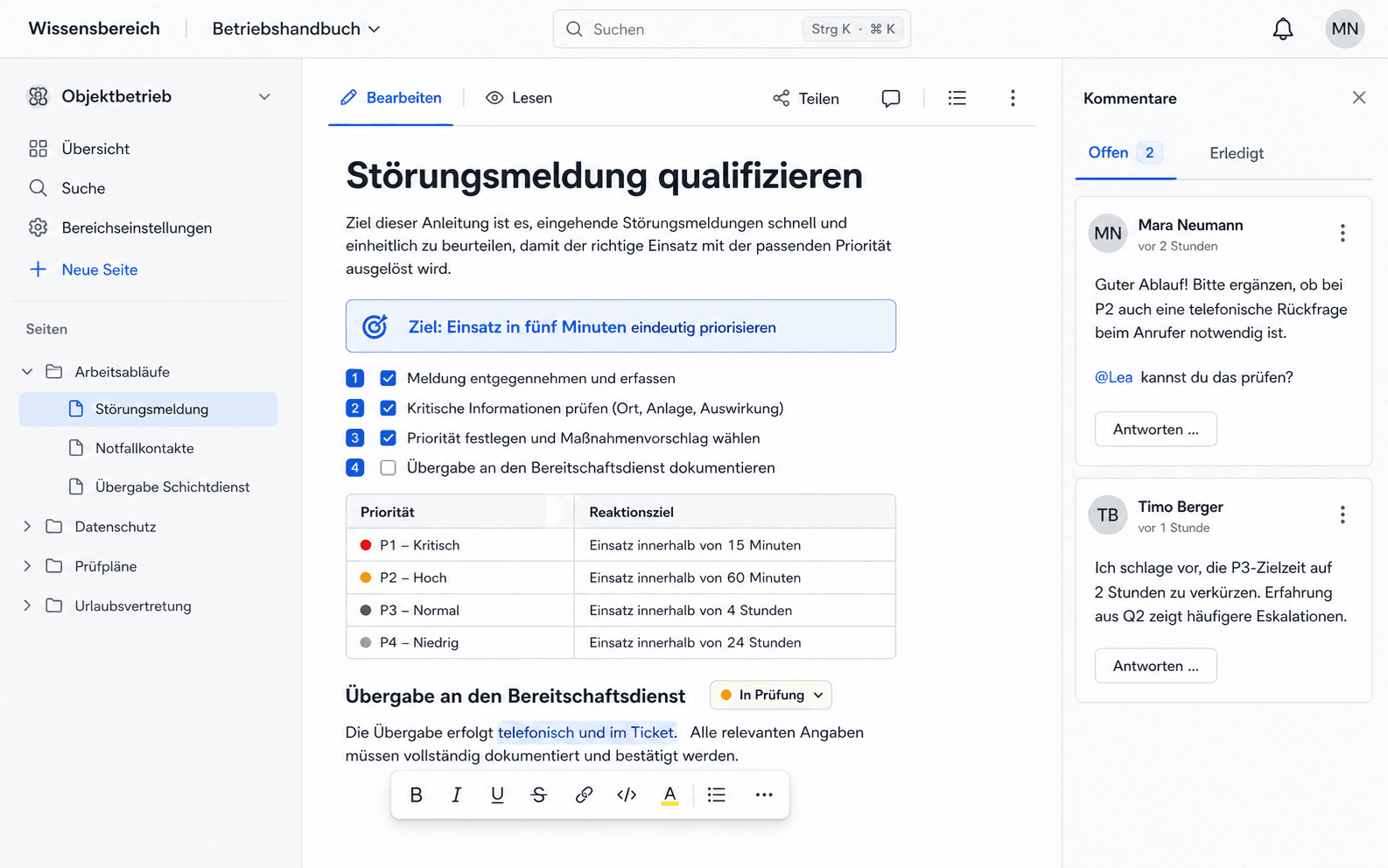Close the Kommentare panel
This screenshot has width=1388, height=868.
(x=1358, y=97)
